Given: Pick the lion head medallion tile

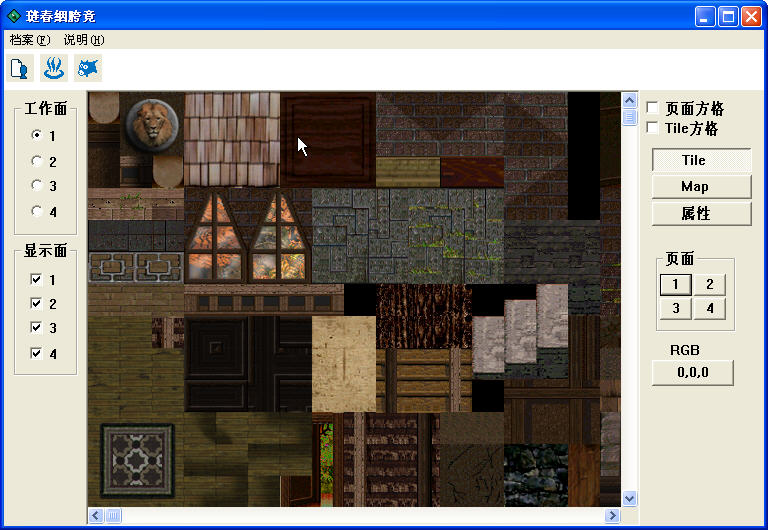Looking at the screenshot, I should (x=152, y=122).
